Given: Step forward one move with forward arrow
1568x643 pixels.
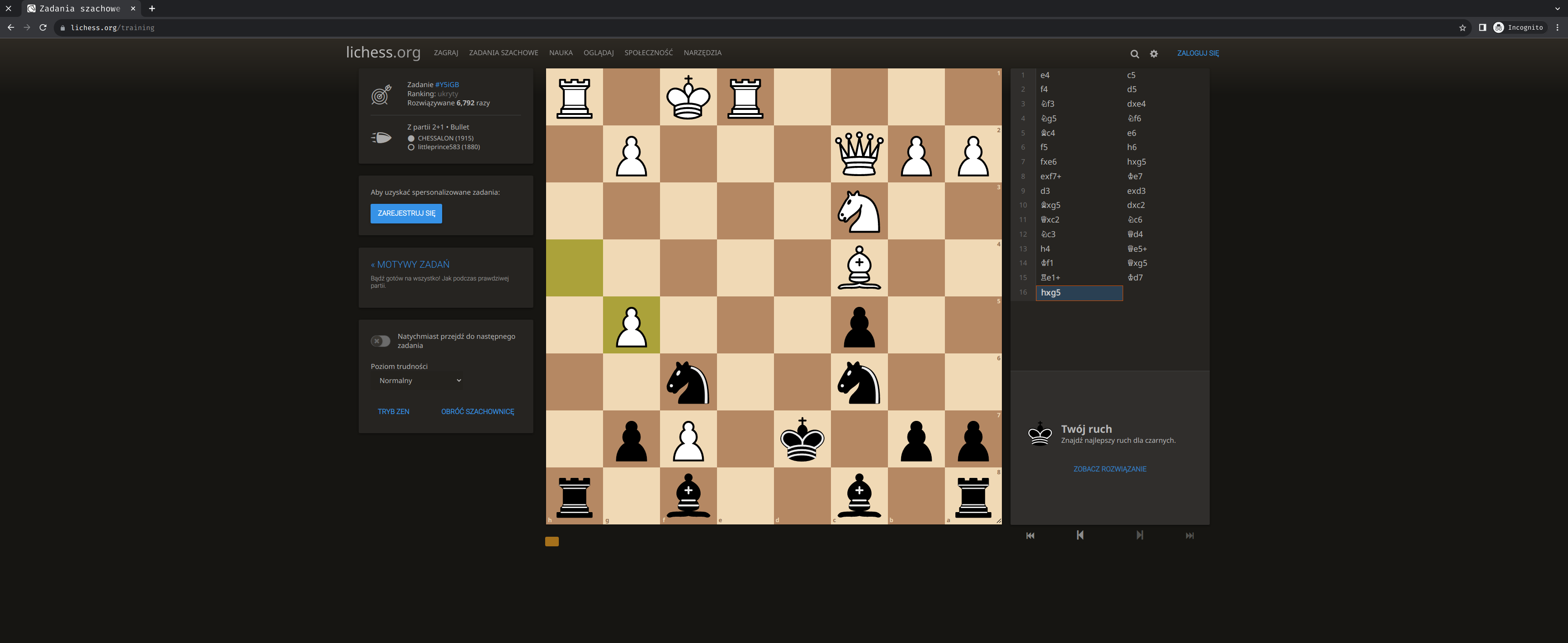Looking at the screenshot, I should coord(1140,535).
